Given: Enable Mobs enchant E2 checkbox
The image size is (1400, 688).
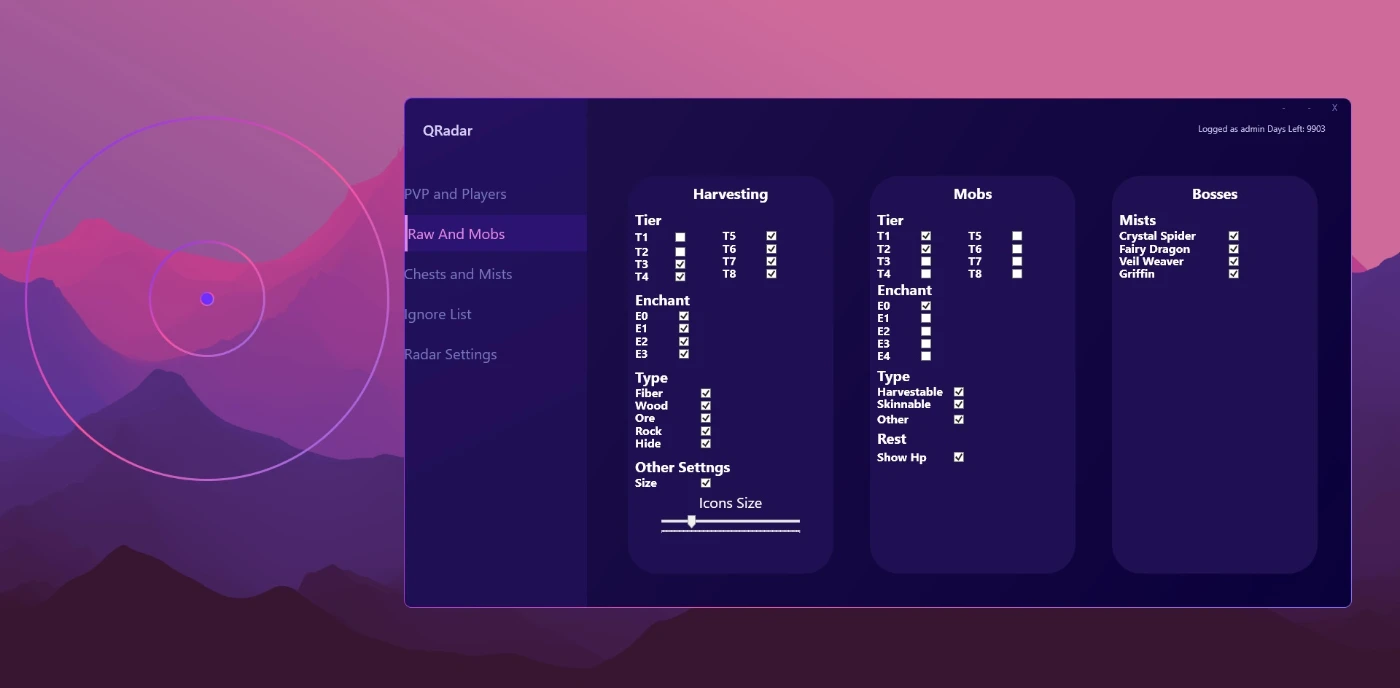Looking at the screenshot, I should click(x=926, y=331).
